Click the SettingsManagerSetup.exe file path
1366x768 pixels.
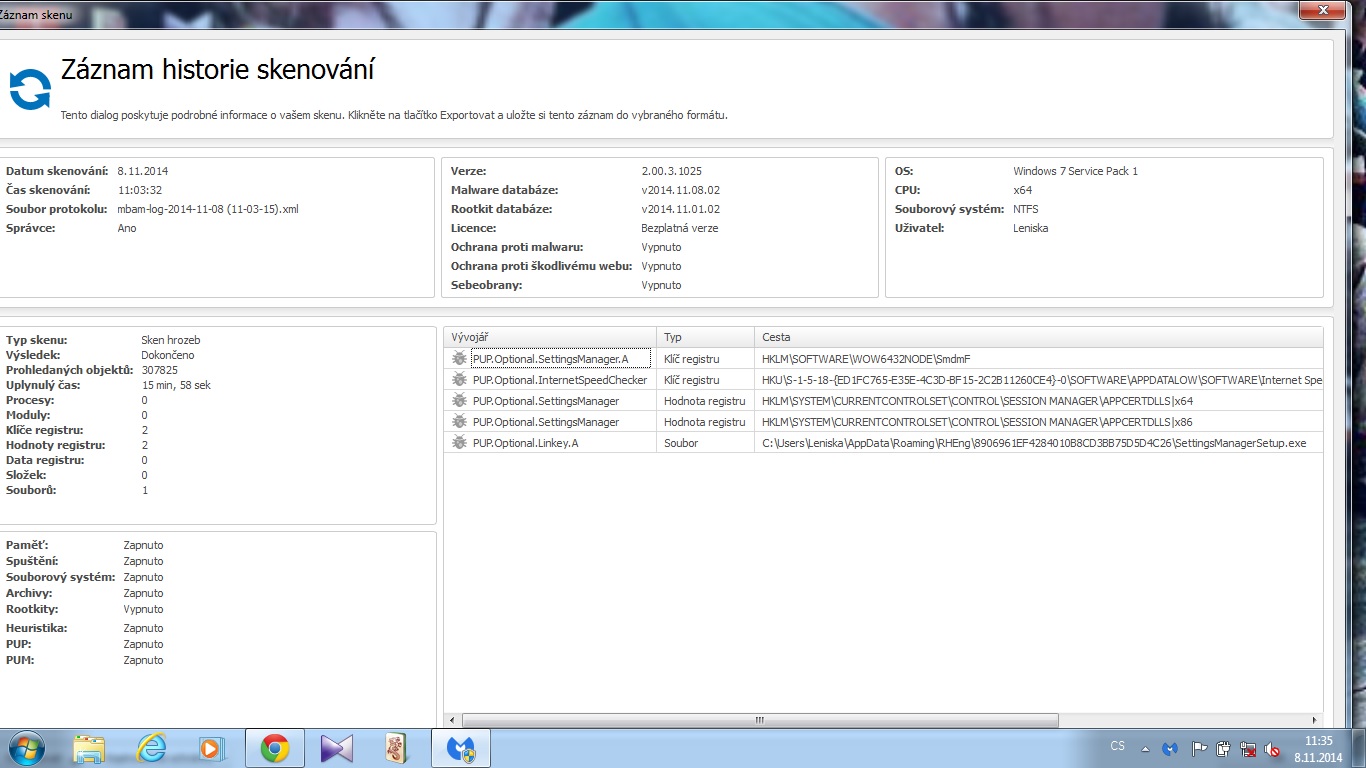click(x=1034, y=443)
